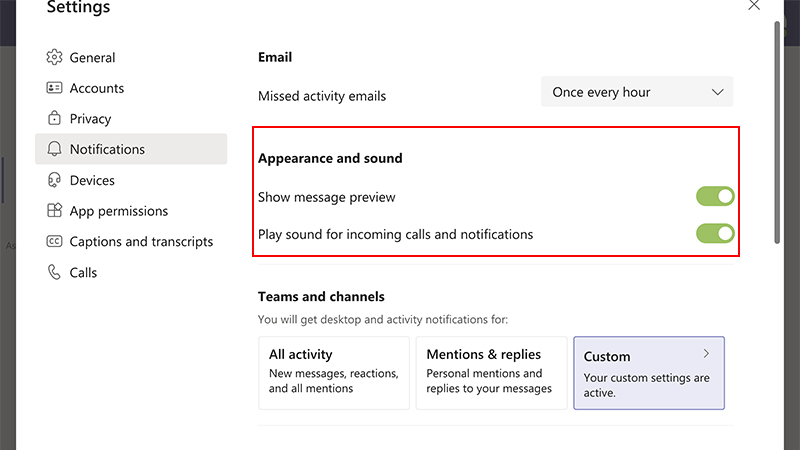Click the Calls phone icon

tap(54, 272)
